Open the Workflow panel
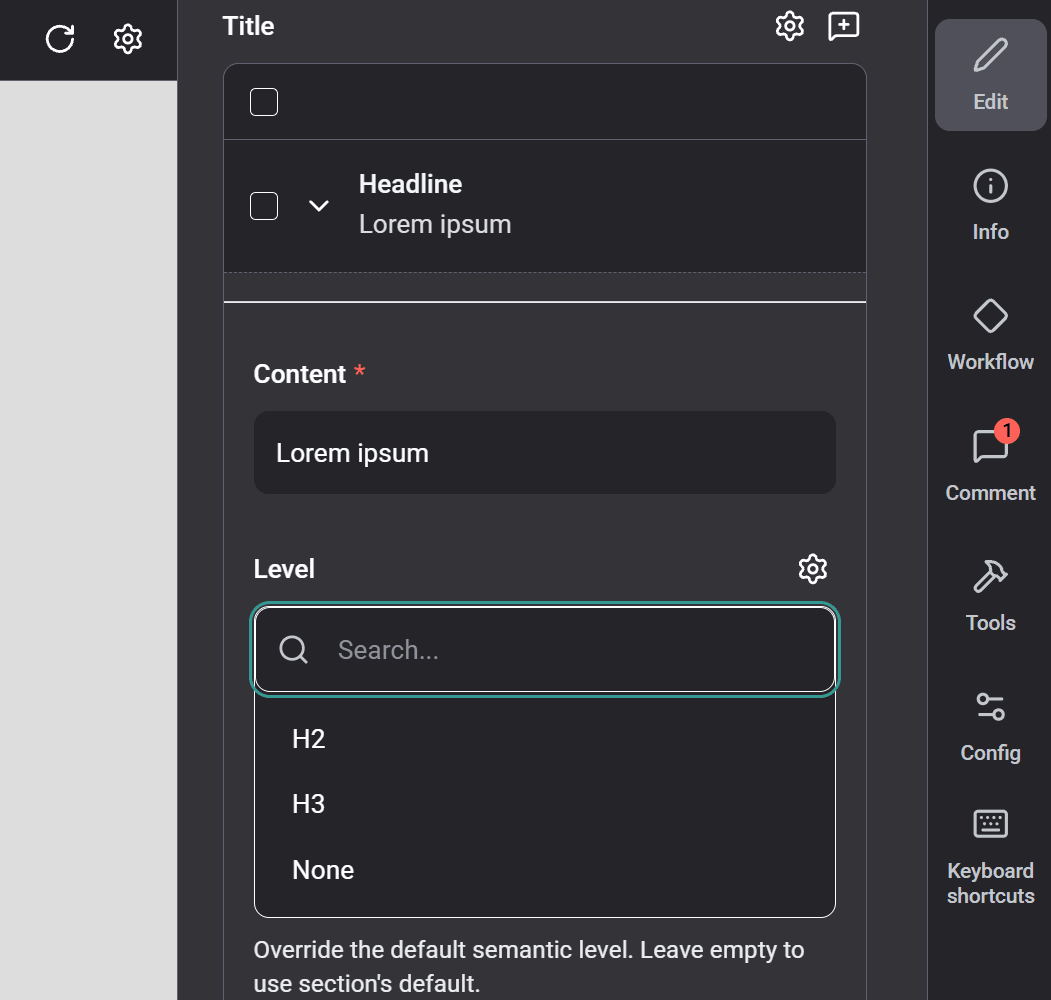 990,335
